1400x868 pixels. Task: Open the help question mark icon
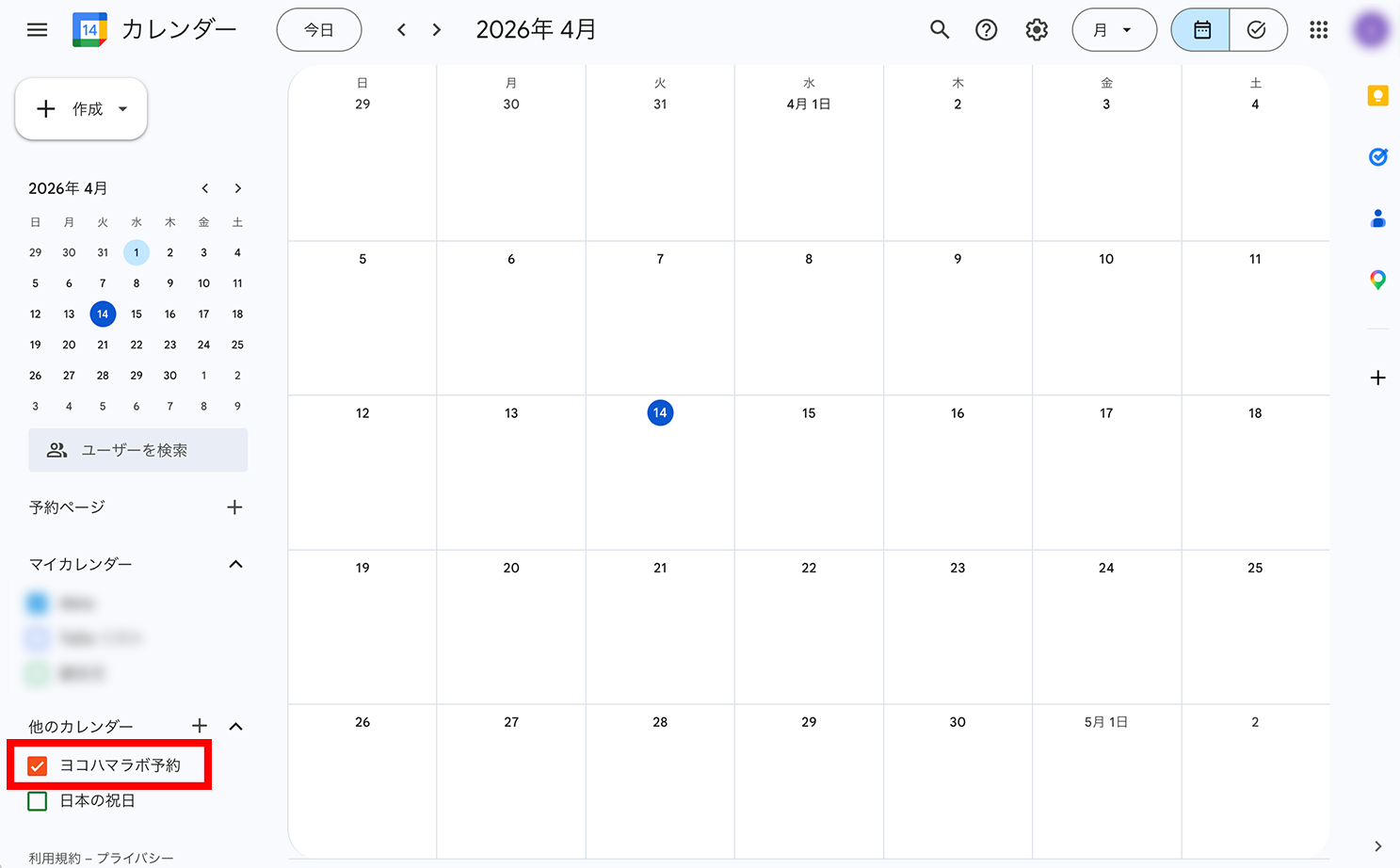click(x=986, y=30)
